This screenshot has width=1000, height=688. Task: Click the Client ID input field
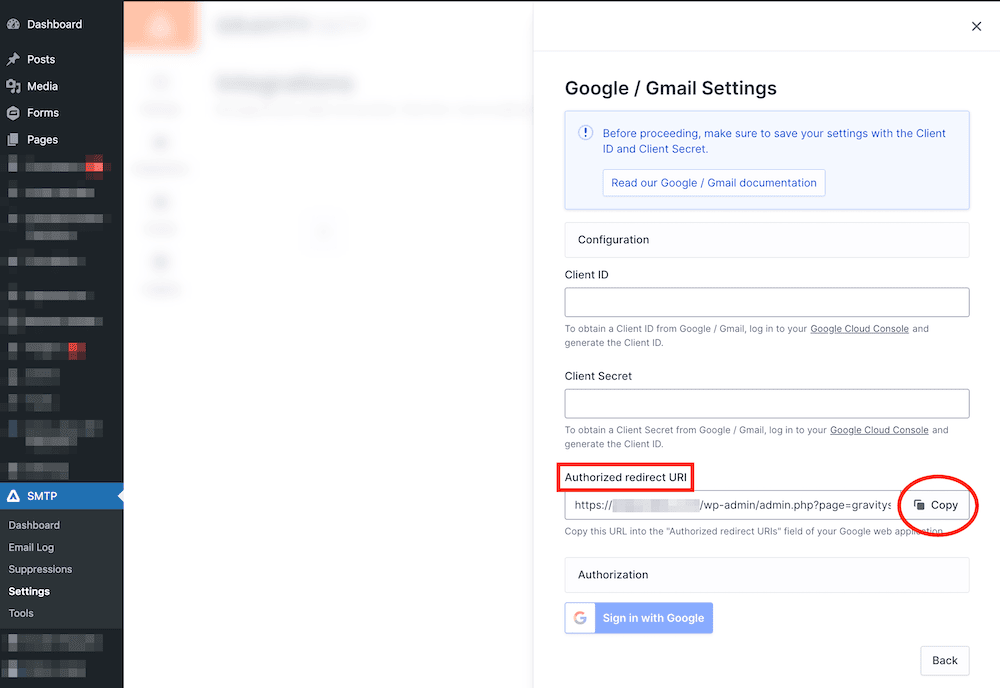pyautogui.click(x=766, y=302)
